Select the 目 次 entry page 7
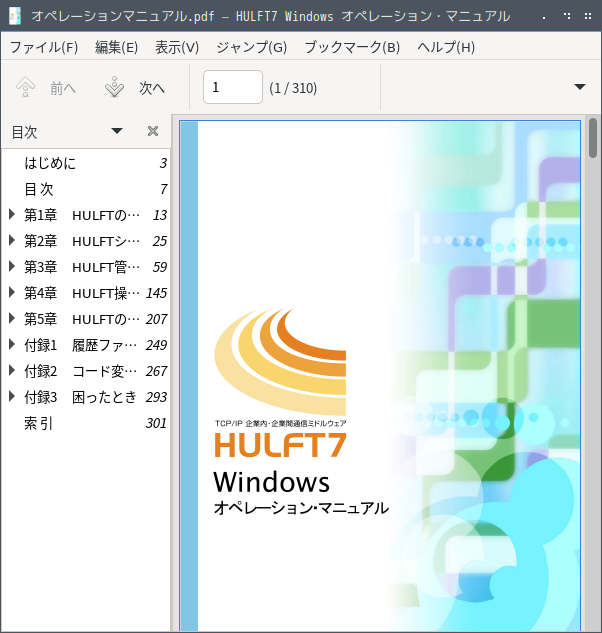This screenshot has height=633, width=602. (86, 189)
